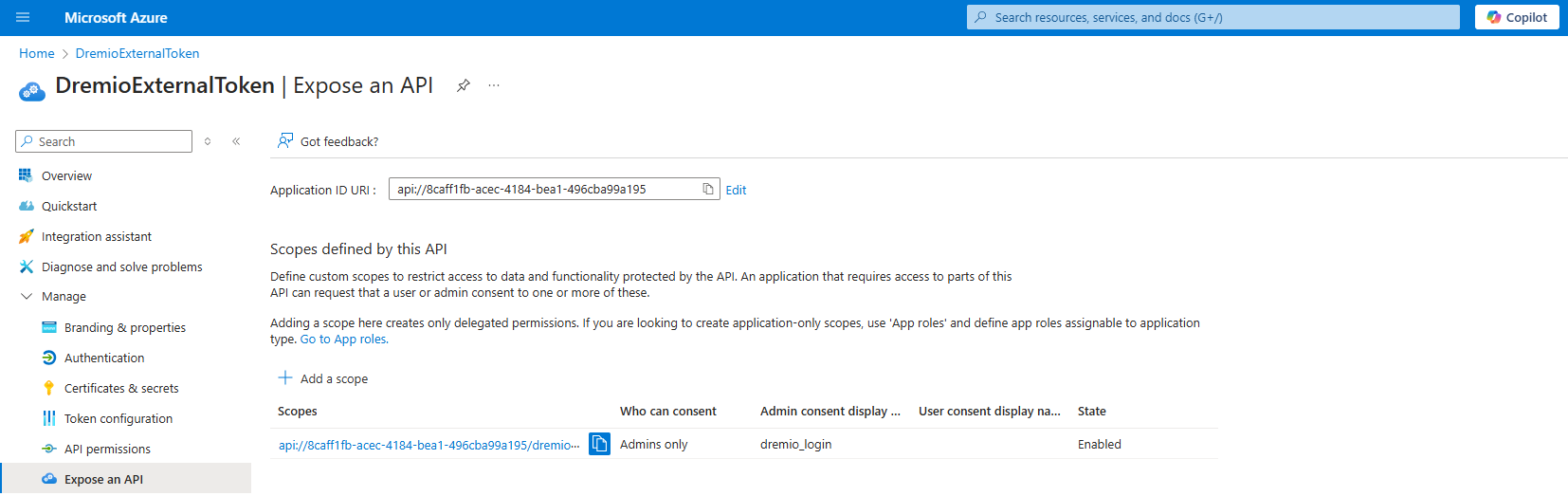Collapse the left sidebar navigation pane
The image size is (1568, 496).
236,141
